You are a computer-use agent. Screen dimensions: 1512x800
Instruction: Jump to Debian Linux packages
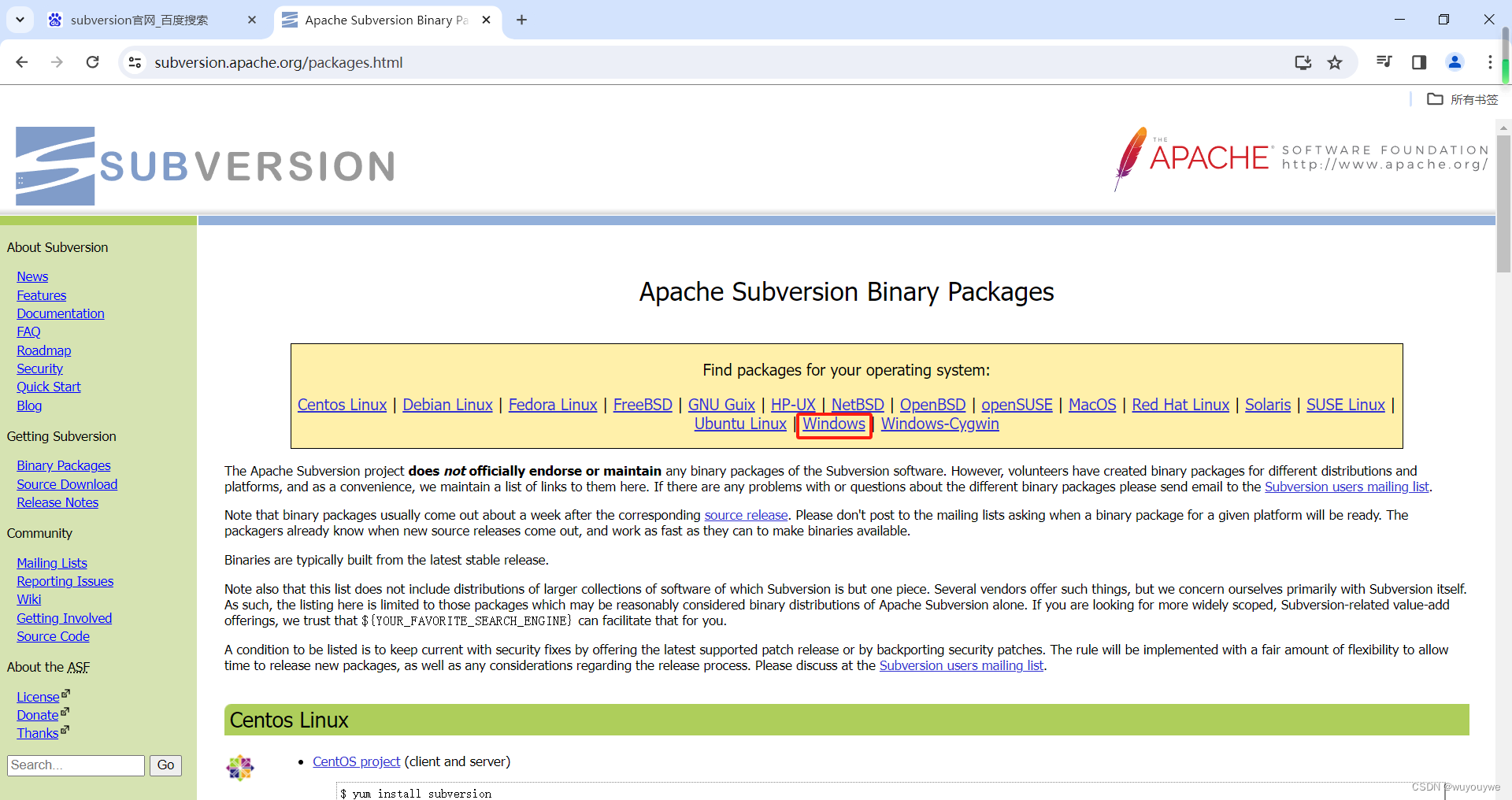pos(447,405)
